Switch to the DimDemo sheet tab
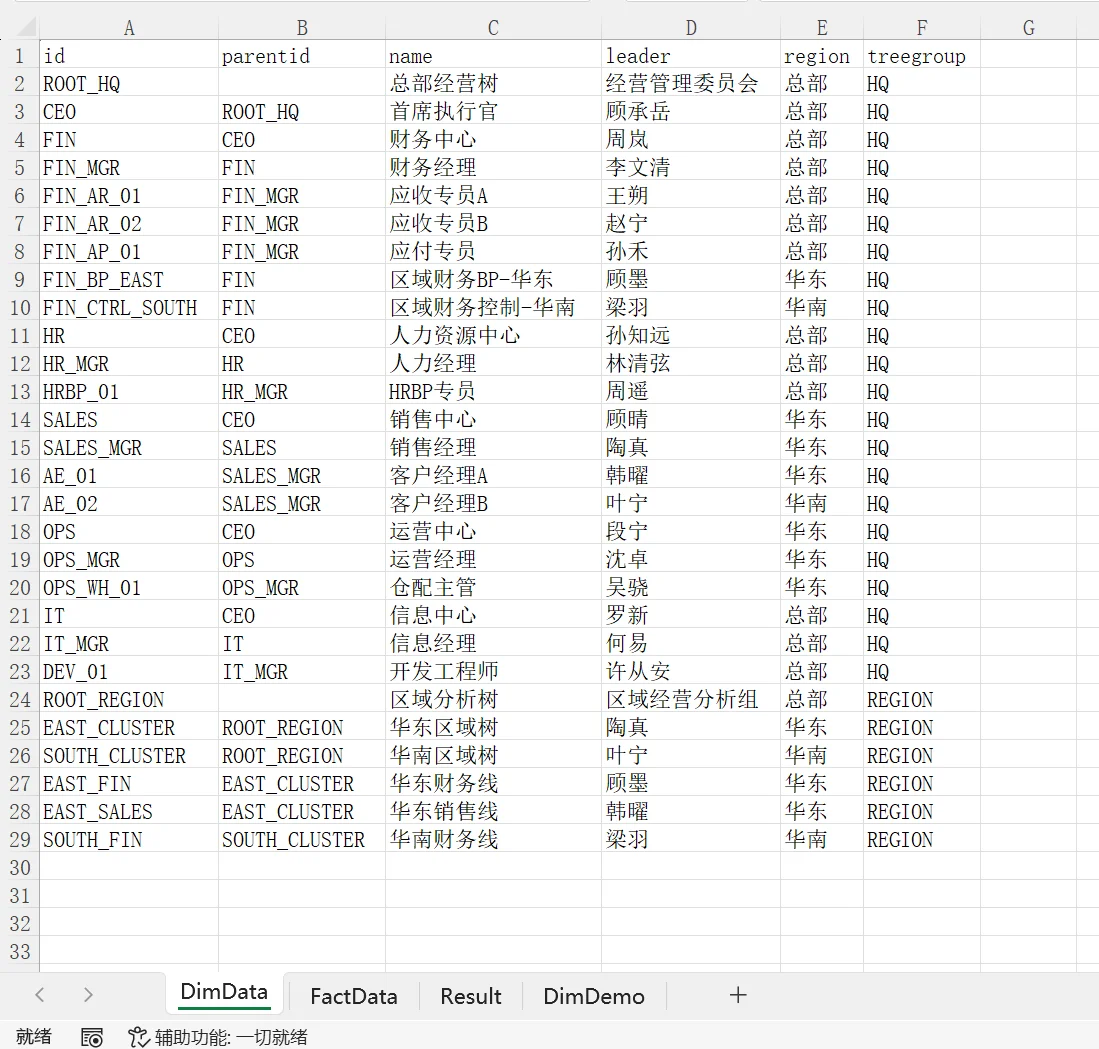Image resolution: width=1099 pixels, height=1049 pixels. point(594,996)
